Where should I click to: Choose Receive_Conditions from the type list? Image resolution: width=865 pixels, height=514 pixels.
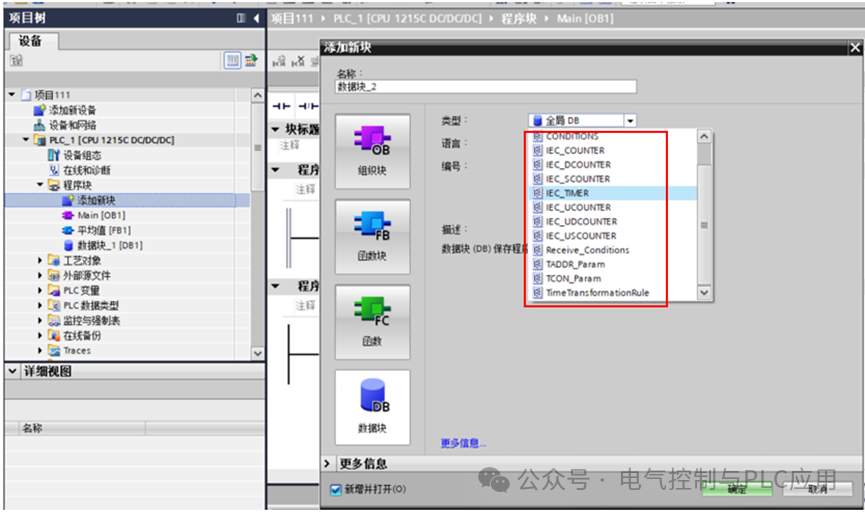click(612, 250)
